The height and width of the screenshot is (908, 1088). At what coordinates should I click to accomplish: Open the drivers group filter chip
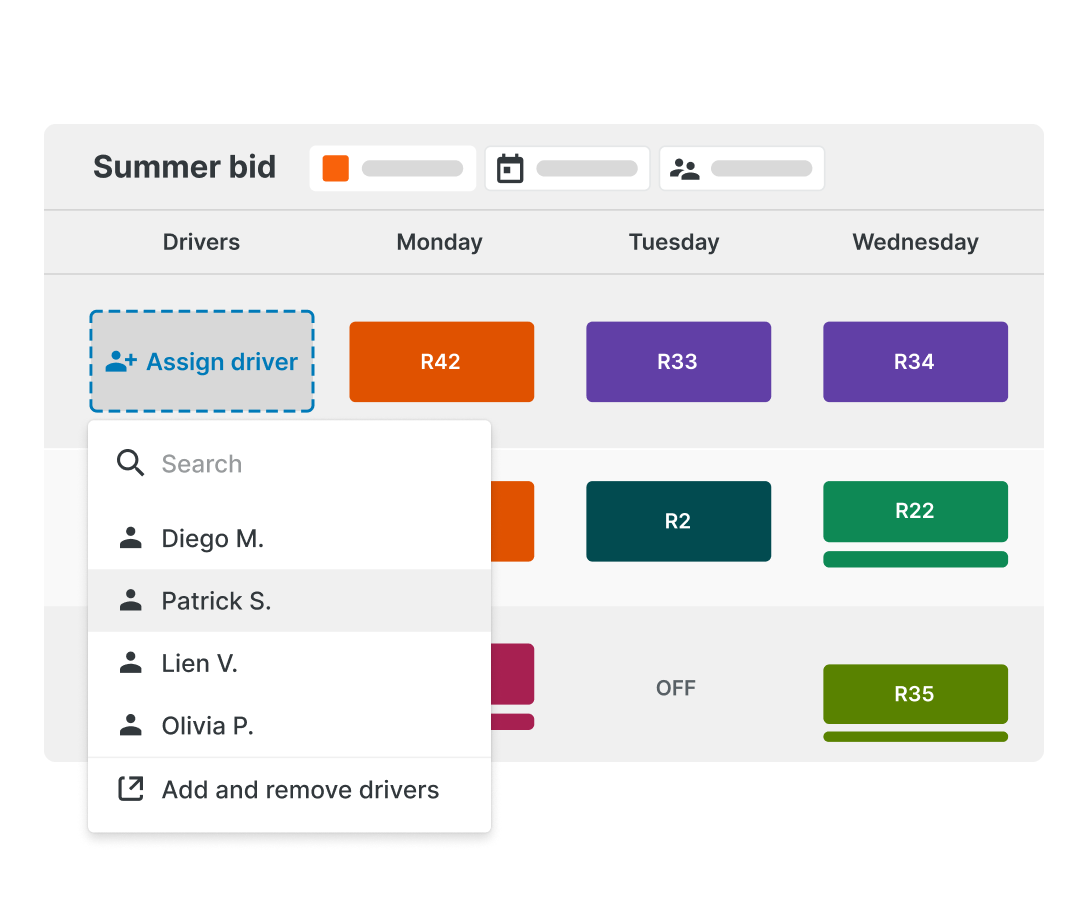point(741,169)
